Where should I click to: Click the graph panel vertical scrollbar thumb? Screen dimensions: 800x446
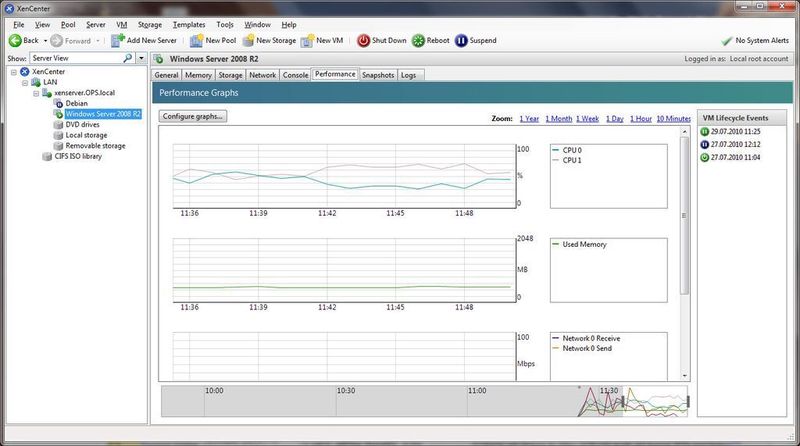pyautogui.click(x=685, y=215)
